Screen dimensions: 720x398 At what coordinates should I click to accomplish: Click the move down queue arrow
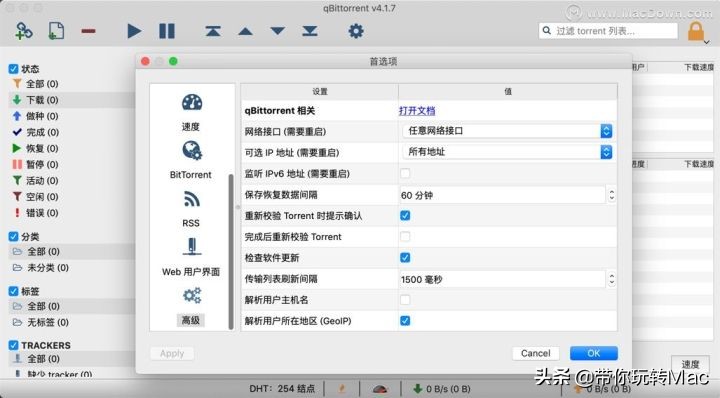click(277, 31)
